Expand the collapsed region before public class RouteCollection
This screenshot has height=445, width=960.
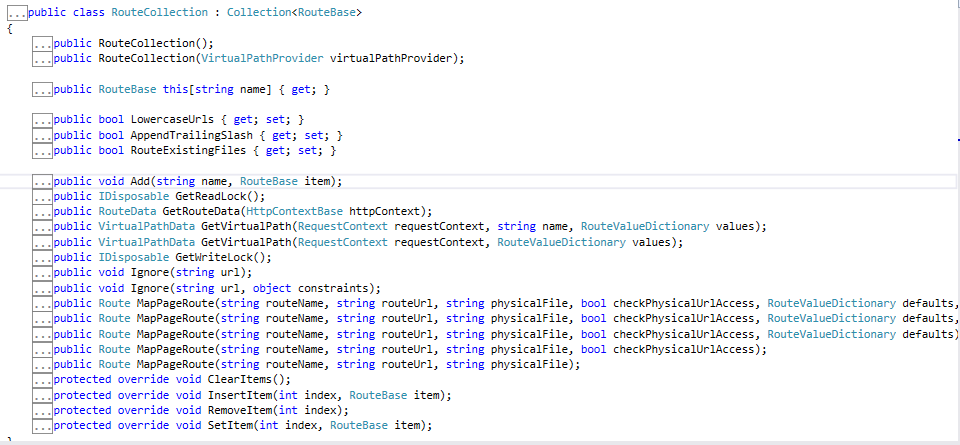(17, 12)
